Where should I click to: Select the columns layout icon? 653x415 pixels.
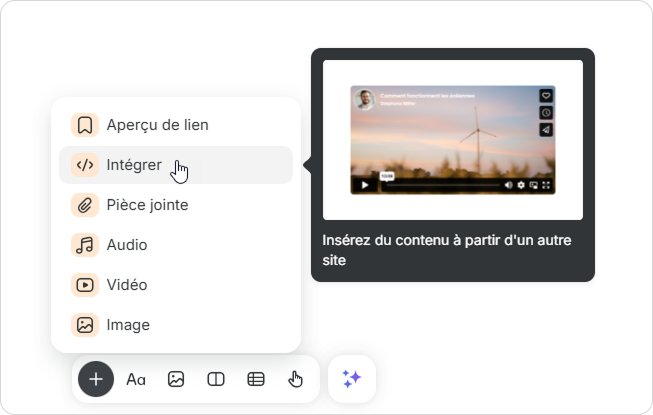215,379
